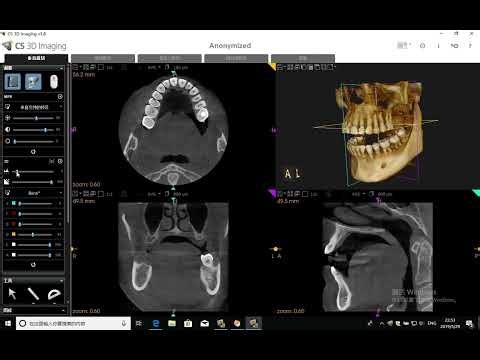This screenshot has width=480, height=360.
Task: Open the settings gear in the histogram section
Action: click(x=60, y=161)
